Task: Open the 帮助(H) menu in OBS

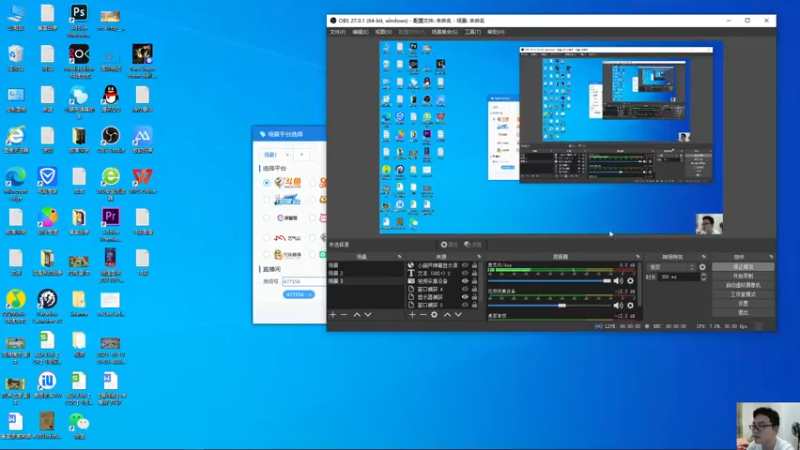Action: click(495, 32)
